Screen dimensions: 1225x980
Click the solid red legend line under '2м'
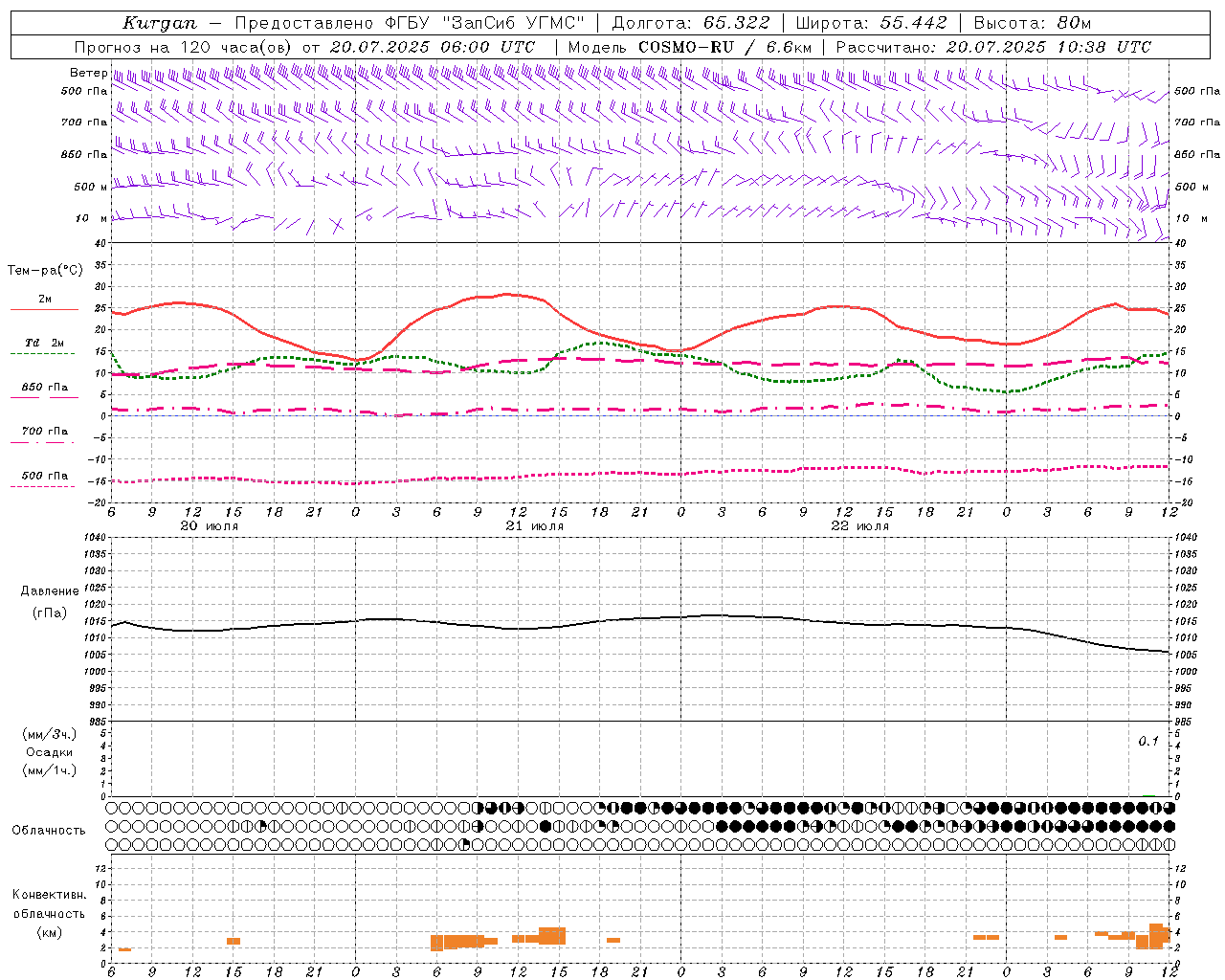tap(44, 310)
